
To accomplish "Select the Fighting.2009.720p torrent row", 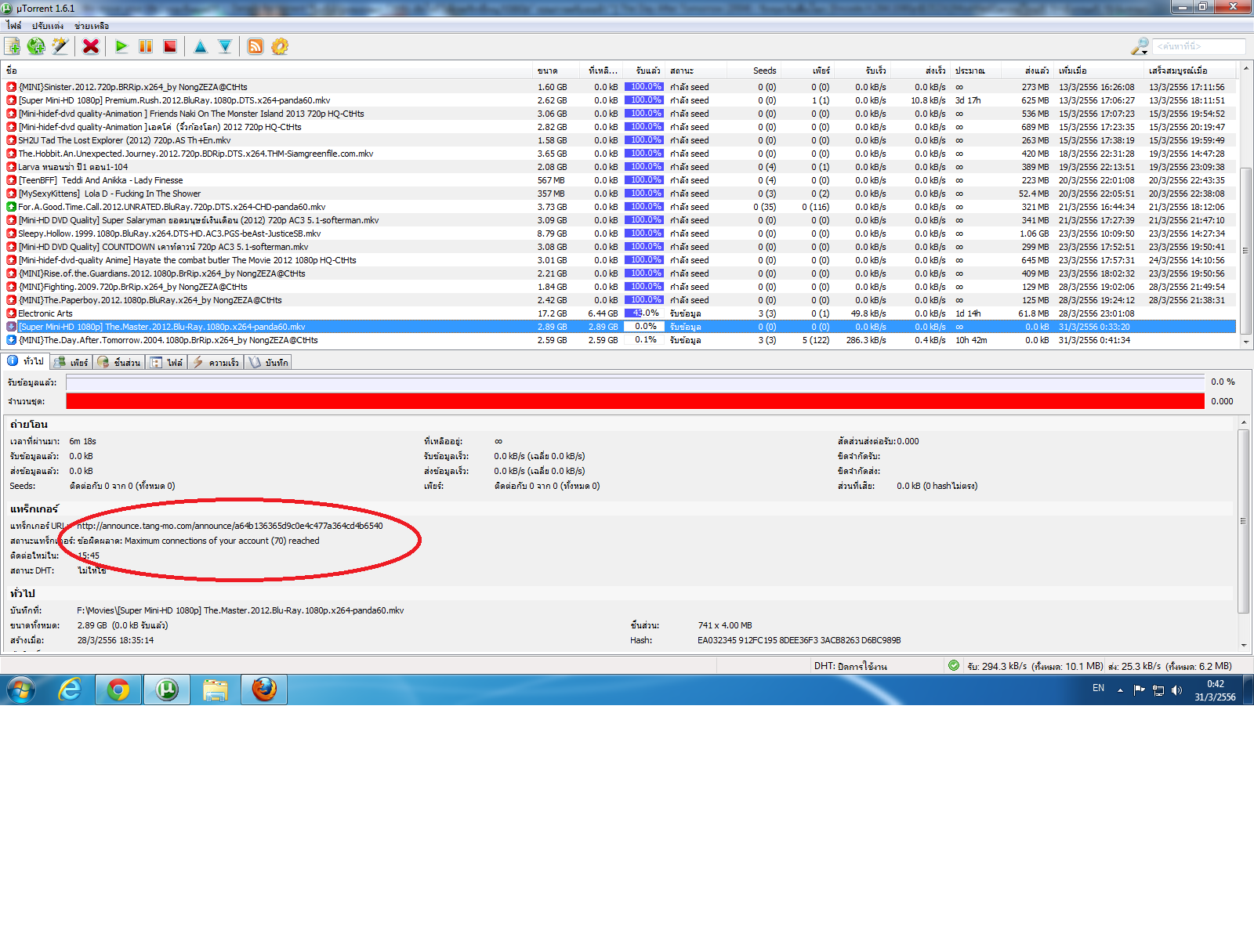I will pyautogui.click(x=619, y=287).
